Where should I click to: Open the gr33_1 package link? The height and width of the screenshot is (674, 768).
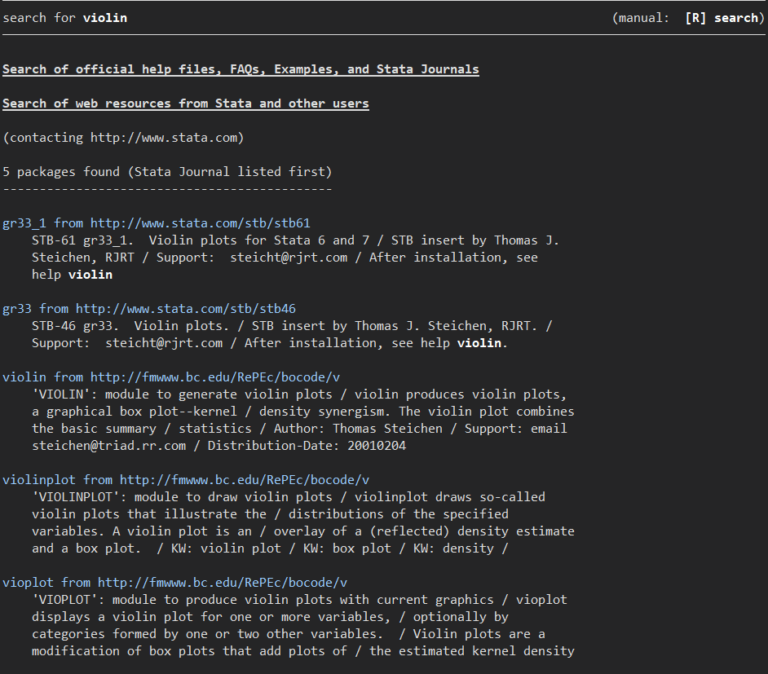tap(27, 223)
